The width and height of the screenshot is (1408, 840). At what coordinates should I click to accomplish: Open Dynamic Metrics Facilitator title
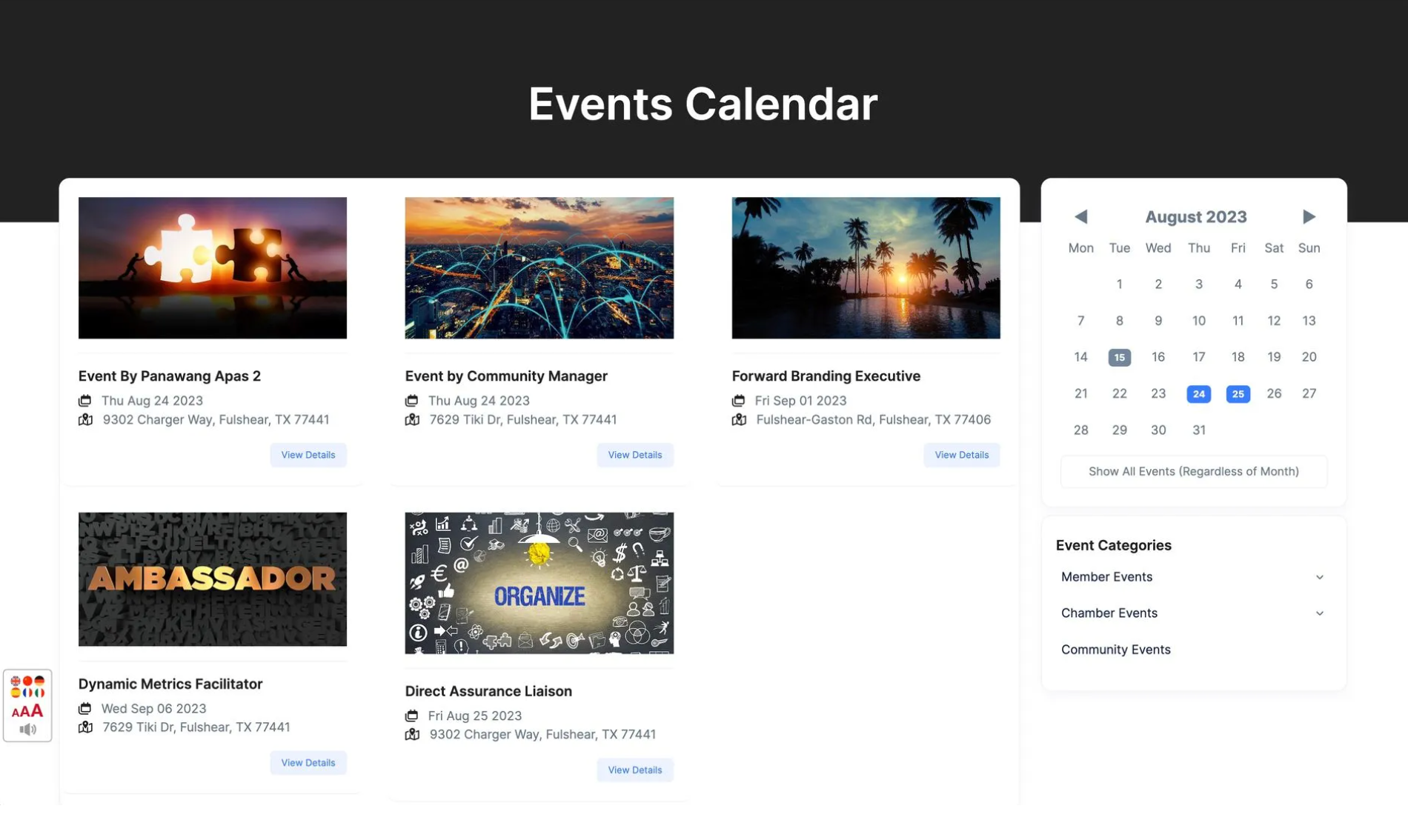pos(170,684)
